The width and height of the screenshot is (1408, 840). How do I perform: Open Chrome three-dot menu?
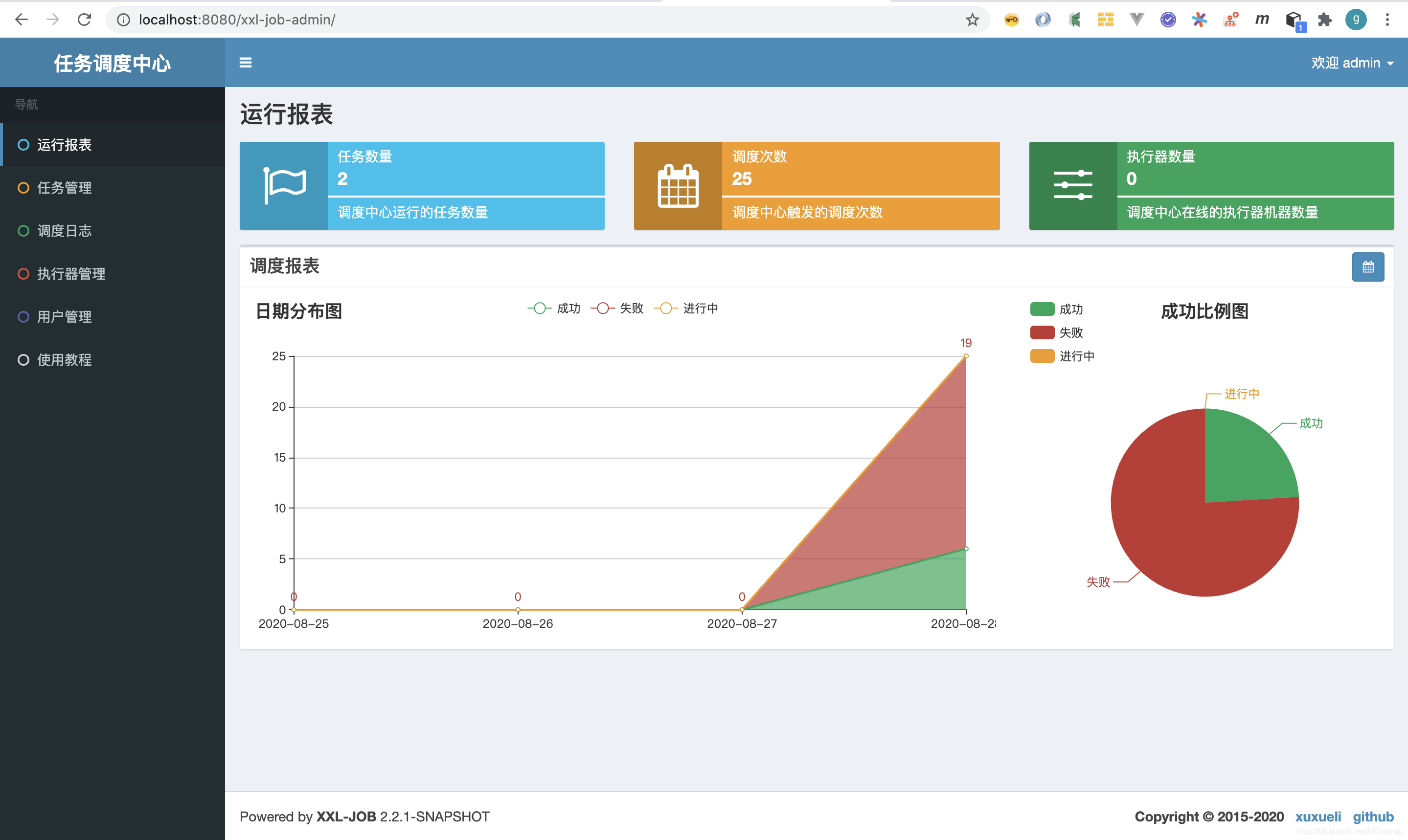tap(1387, 20)
